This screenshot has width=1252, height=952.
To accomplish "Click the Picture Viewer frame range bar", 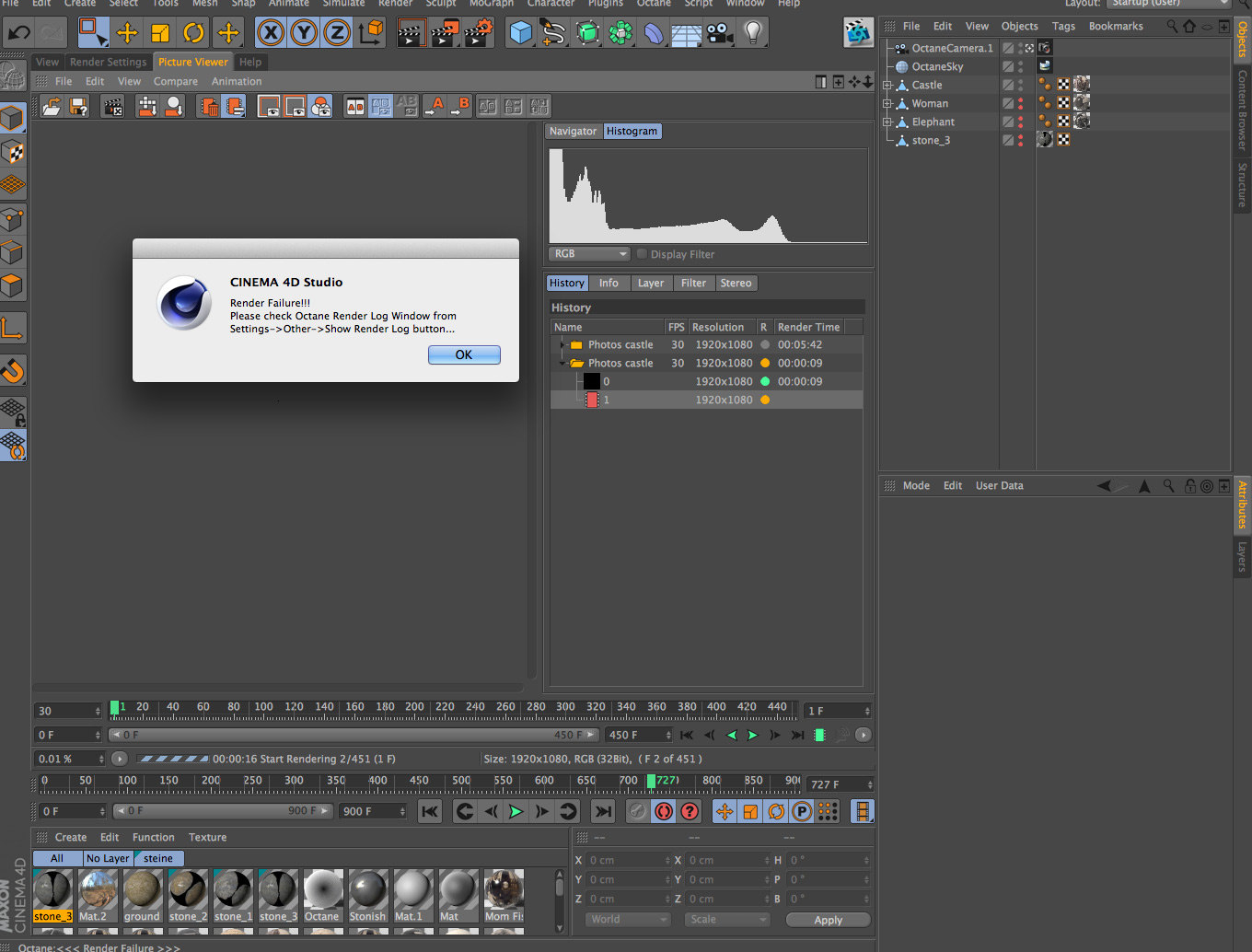I will pos(354,735).
